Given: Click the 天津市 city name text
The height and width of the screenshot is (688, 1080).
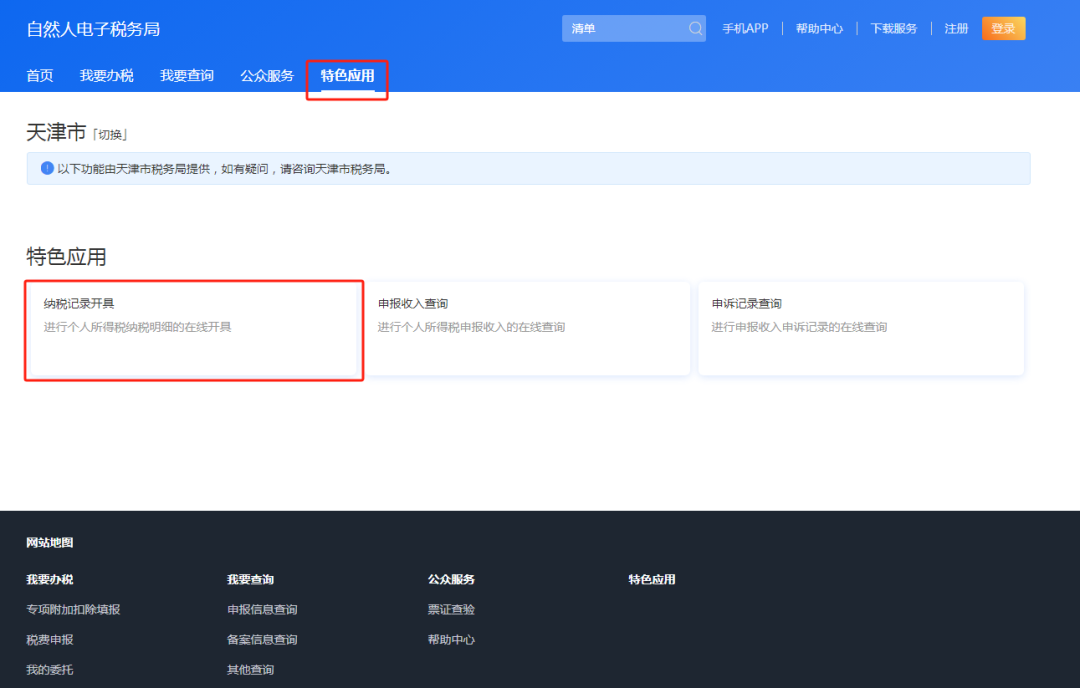Looking at the screenshot, I should coord(56,132).
